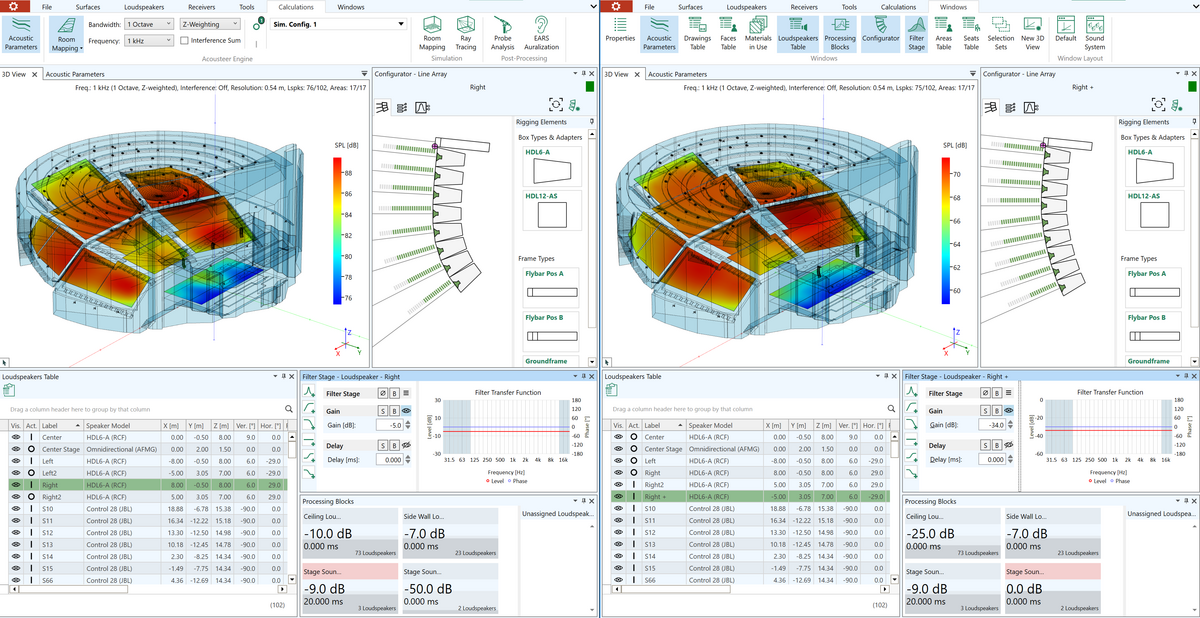Toggle Filter Stage window in ribbon
The image size is (1200, 618).
(x=916, y=34)
